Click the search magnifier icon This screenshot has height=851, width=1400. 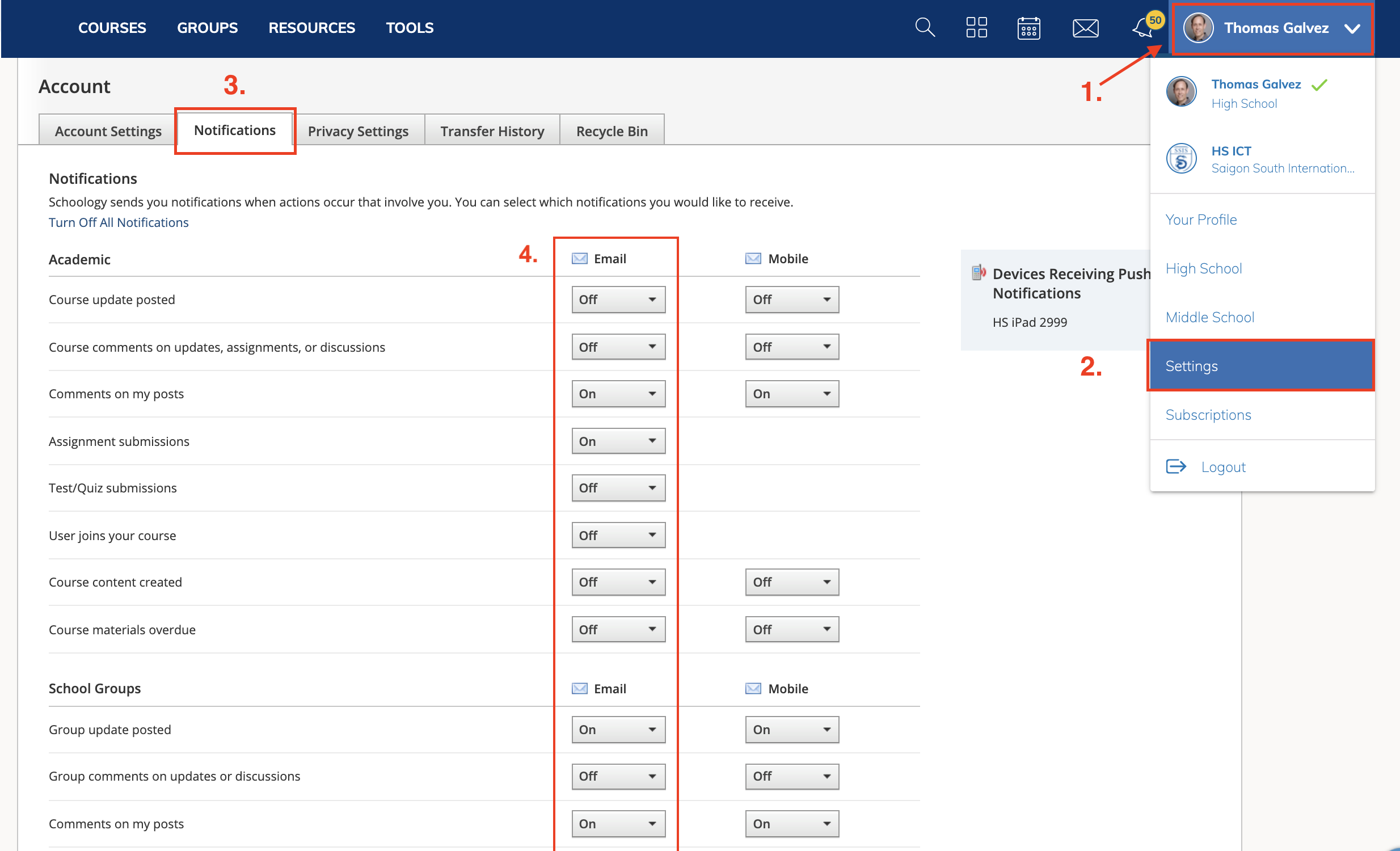coord(925,27)
